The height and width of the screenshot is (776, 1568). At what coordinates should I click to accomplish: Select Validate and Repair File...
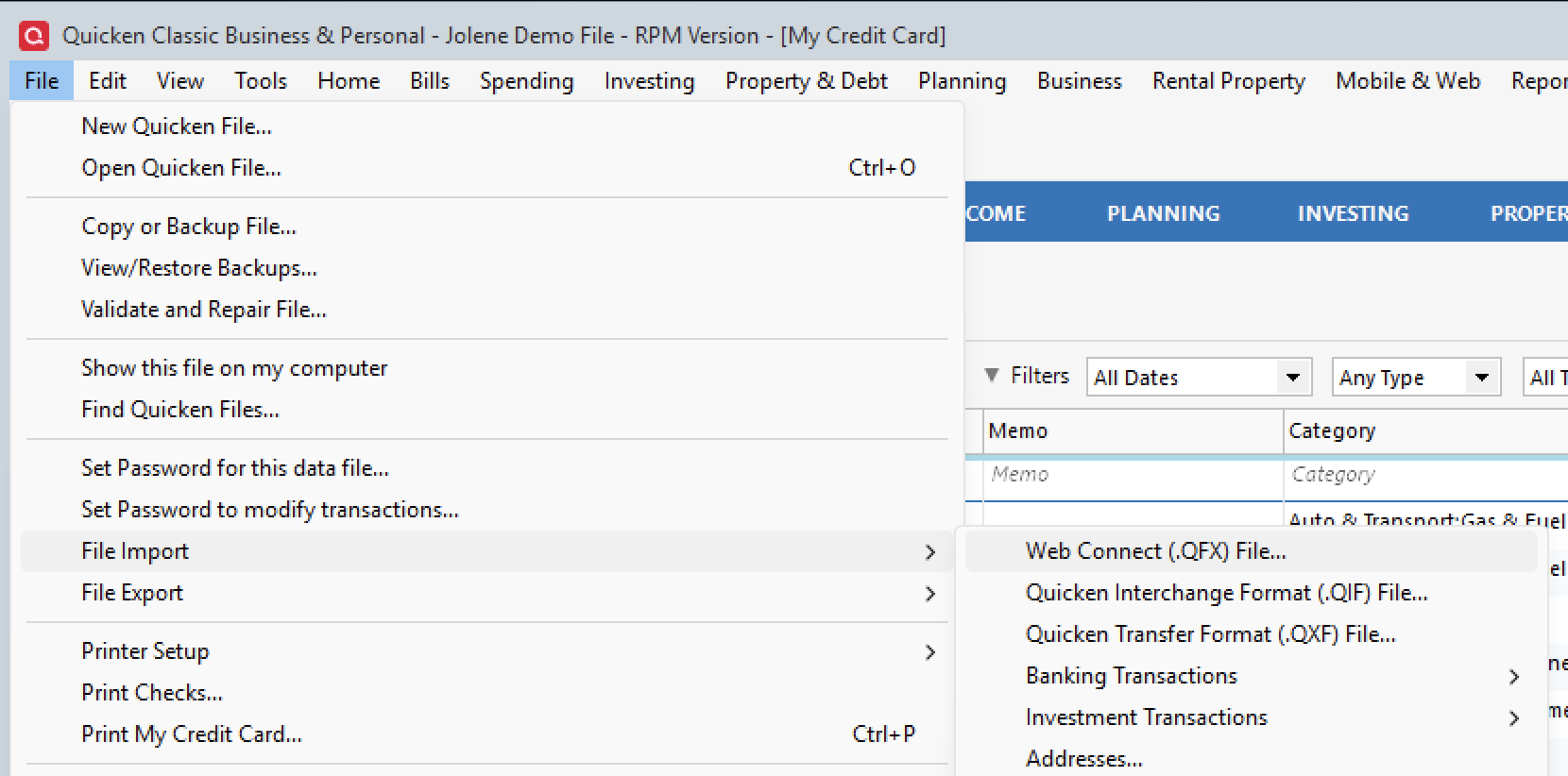click(486, 310)
